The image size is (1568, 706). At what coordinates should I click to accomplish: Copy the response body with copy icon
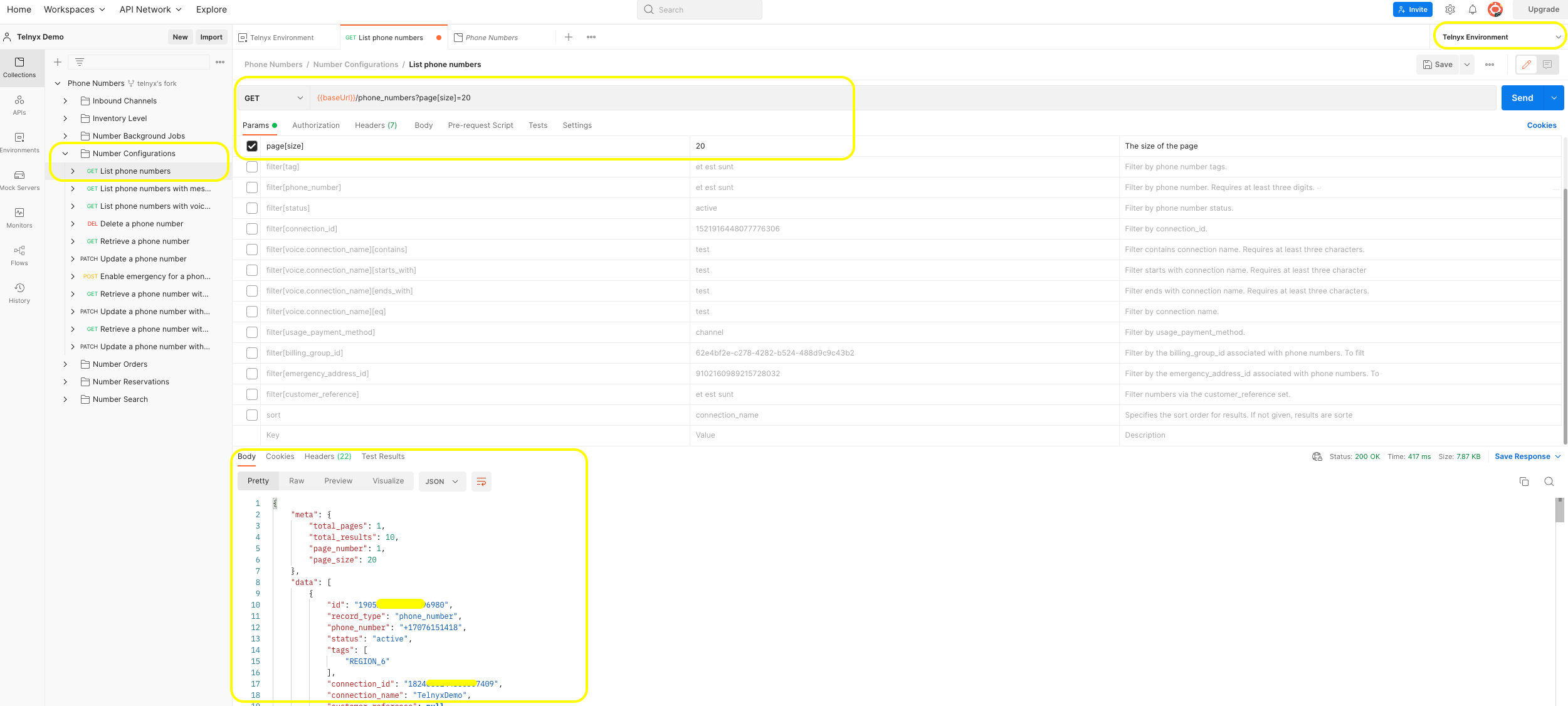click(1524, 482)
